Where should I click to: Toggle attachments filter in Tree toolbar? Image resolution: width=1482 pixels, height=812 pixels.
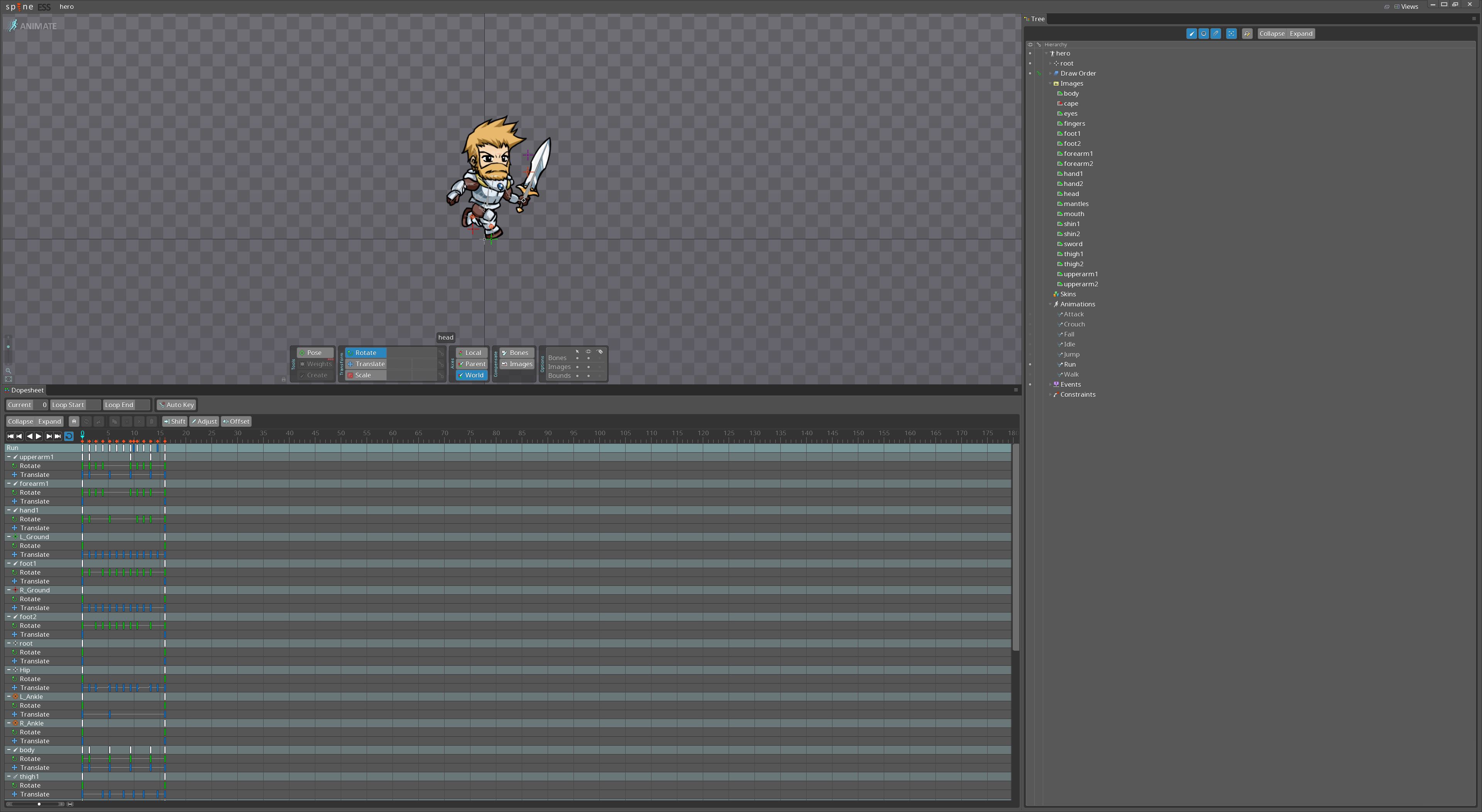tap(1216, 33)
